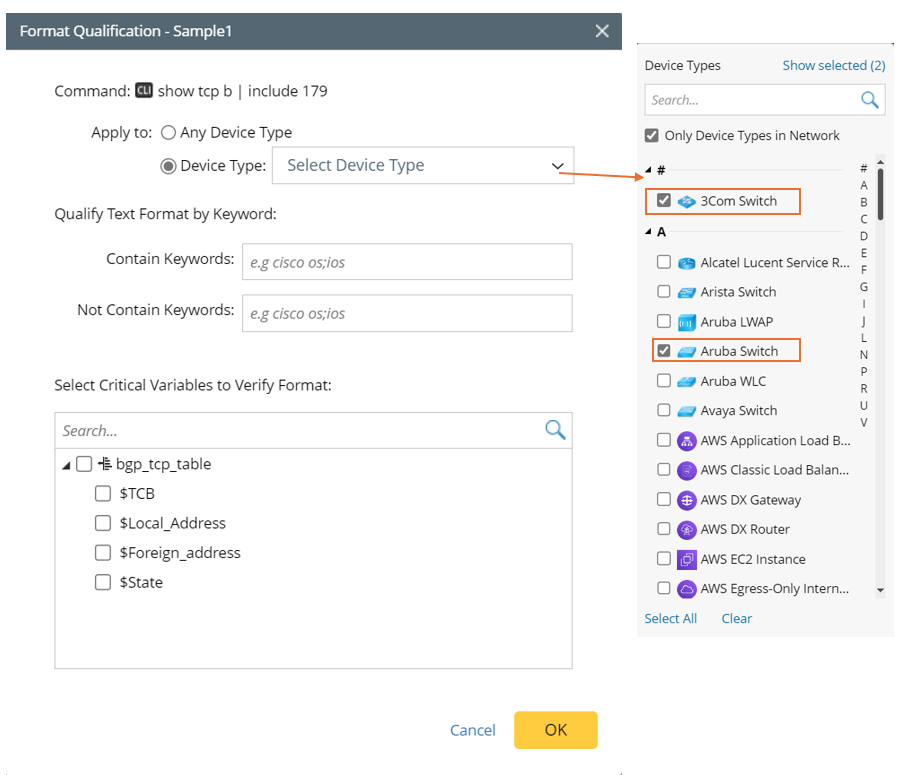Collapse the A device group section
Viewport: 903px width, 775px height.
click(x=648, y=232)
